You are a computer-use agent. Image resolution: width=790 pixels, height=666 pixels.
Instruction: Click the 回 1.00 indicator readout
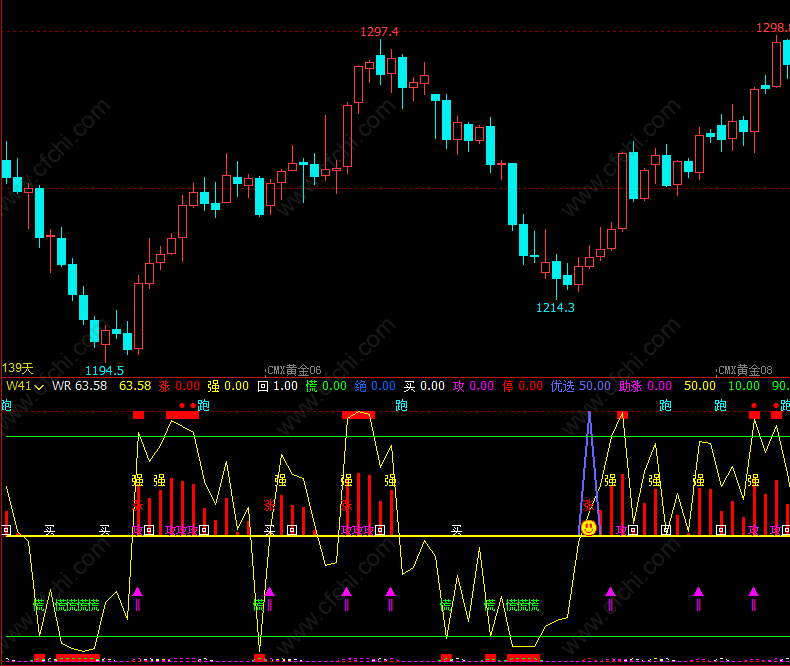tap(278, 386)
